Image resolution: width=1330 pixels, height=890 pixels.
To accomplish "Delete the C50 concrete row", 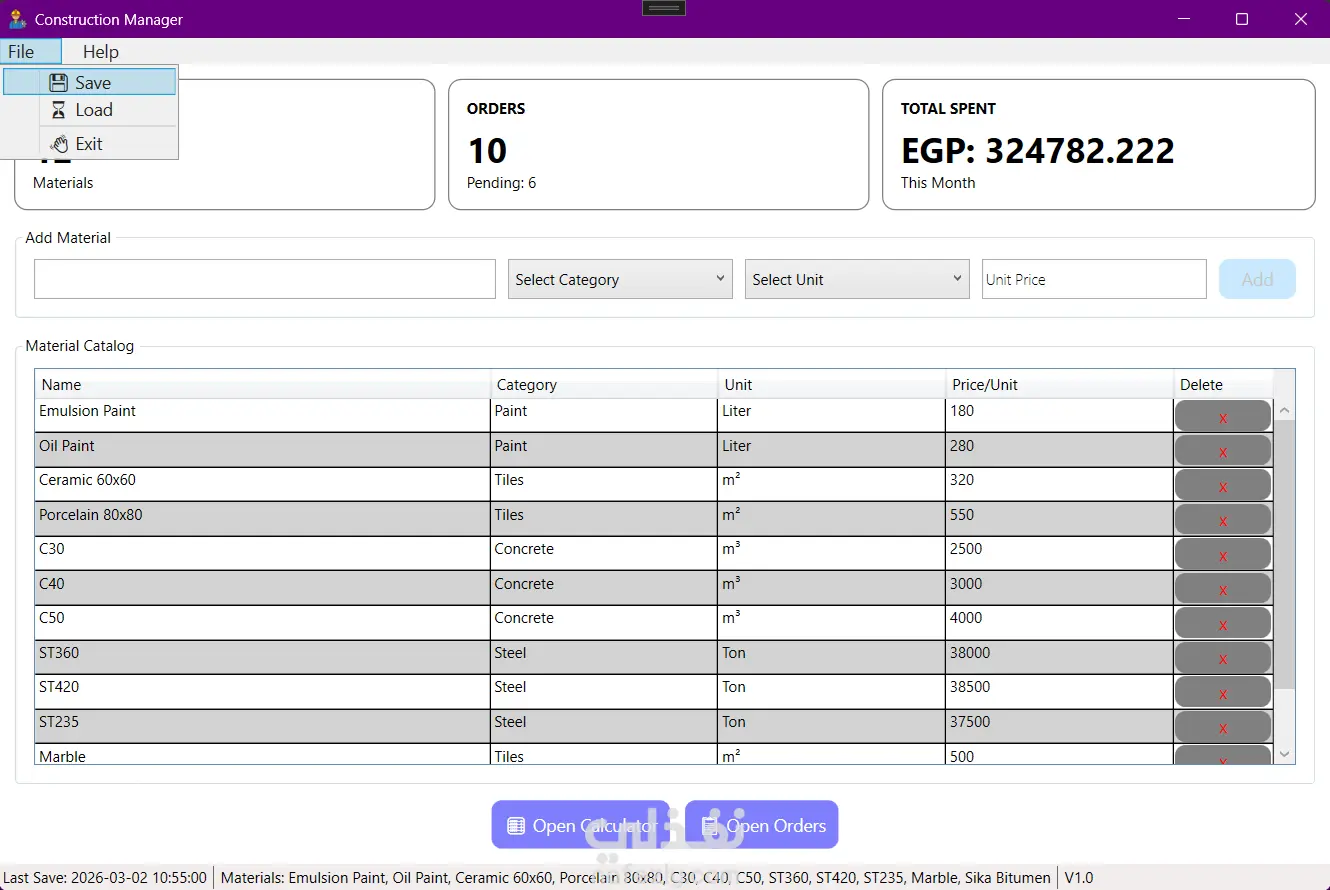I will [x=1223, y=623].
